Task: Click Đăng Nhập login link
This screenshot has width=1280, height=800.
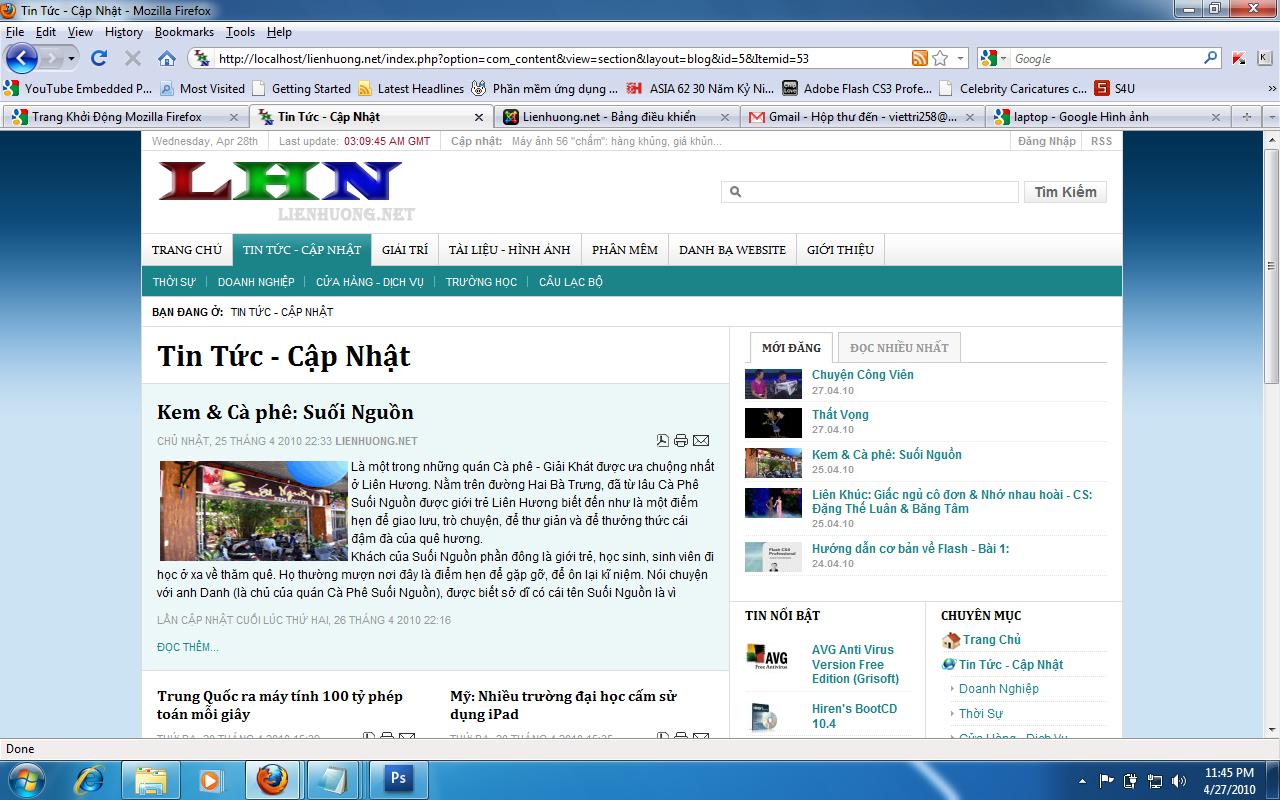Action: (1047, 141)
